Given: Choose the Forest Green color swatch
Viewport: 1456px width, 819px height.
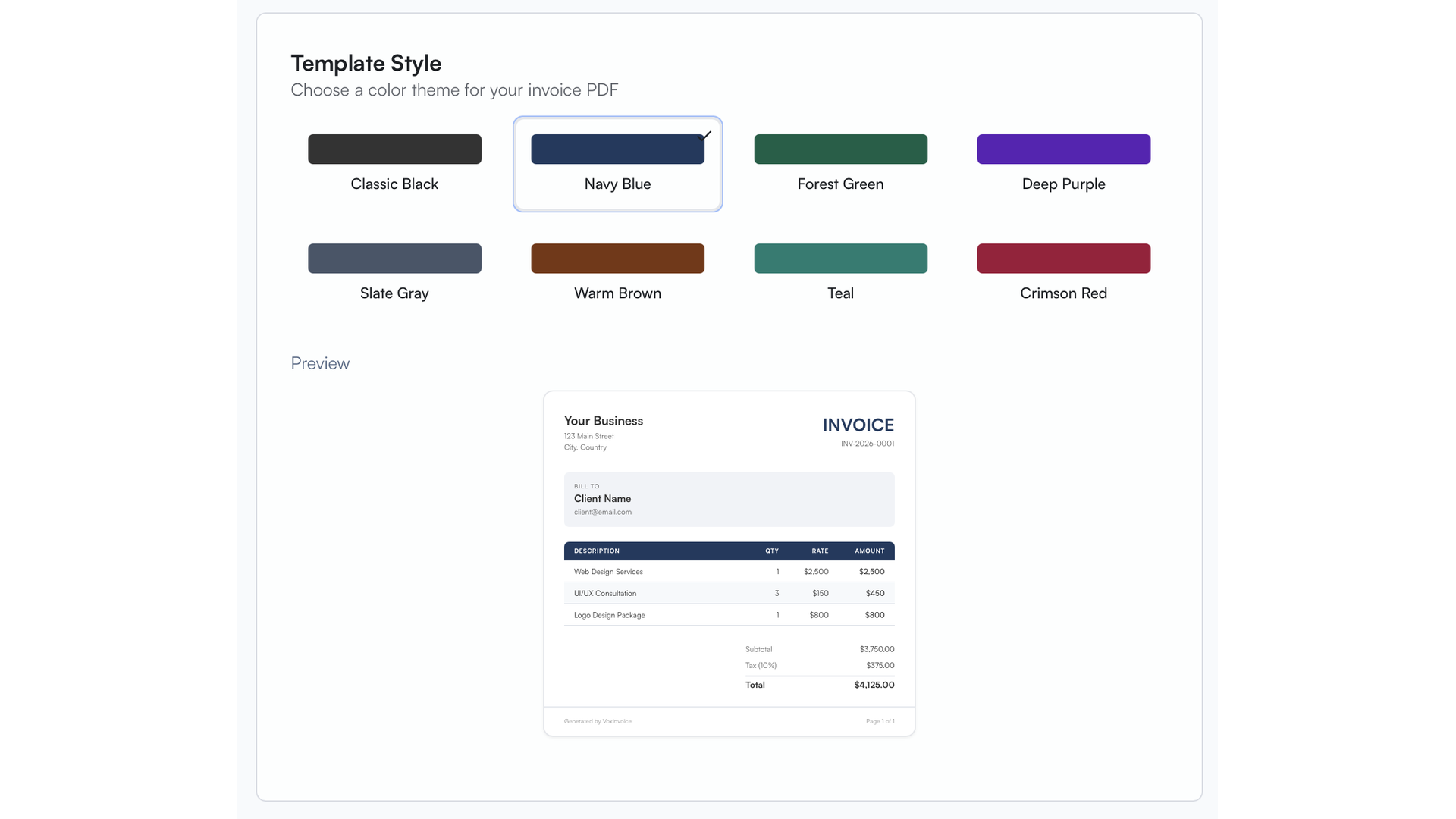Looking at the screenshot, I should click(x=840, y=149).
